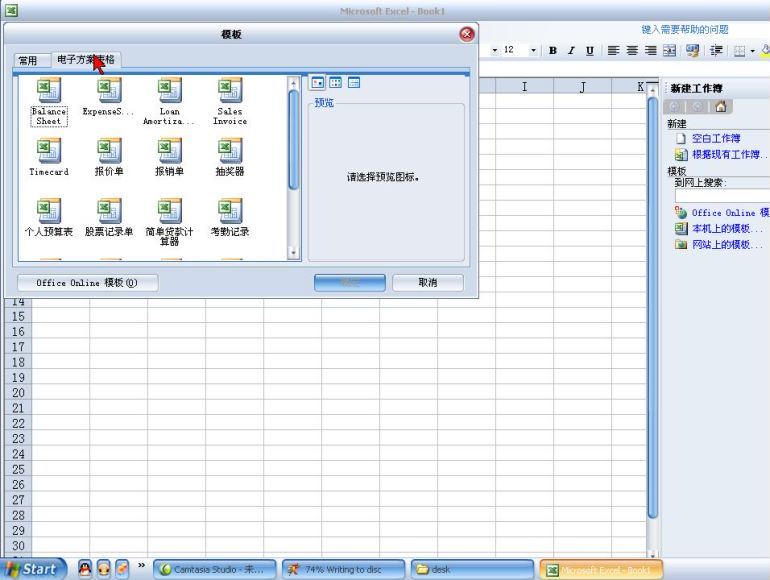Toggle underline formatting
Screen dimensions: 770x580
pos(590,51)
